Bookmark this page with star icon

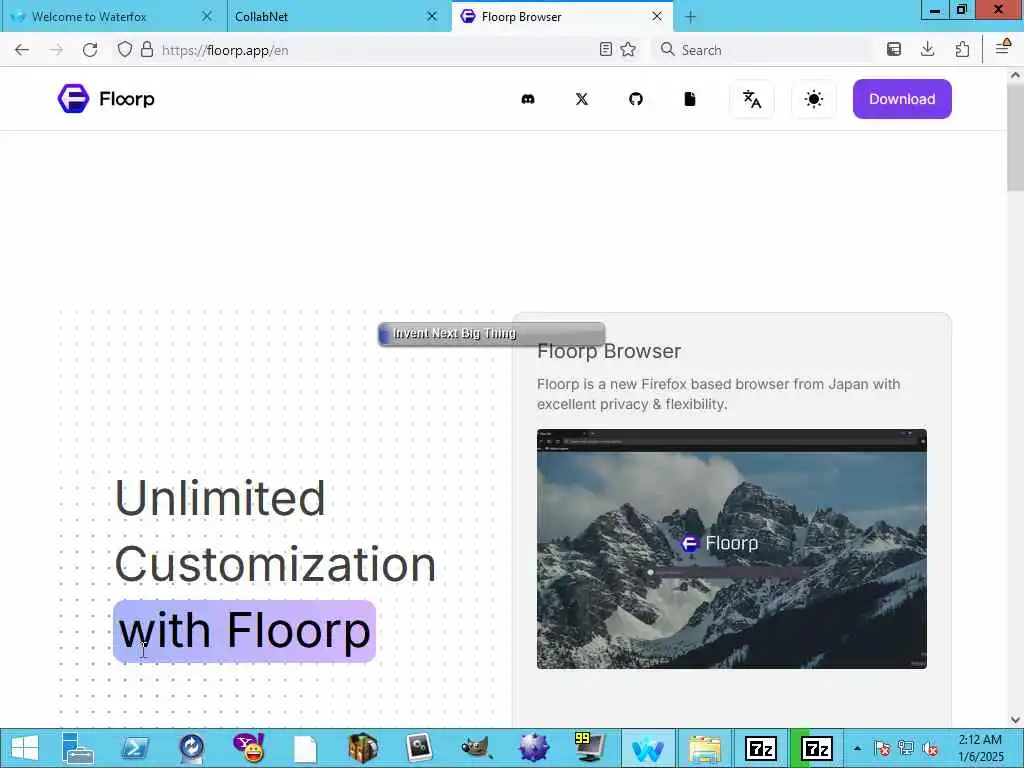coord(628,50)
